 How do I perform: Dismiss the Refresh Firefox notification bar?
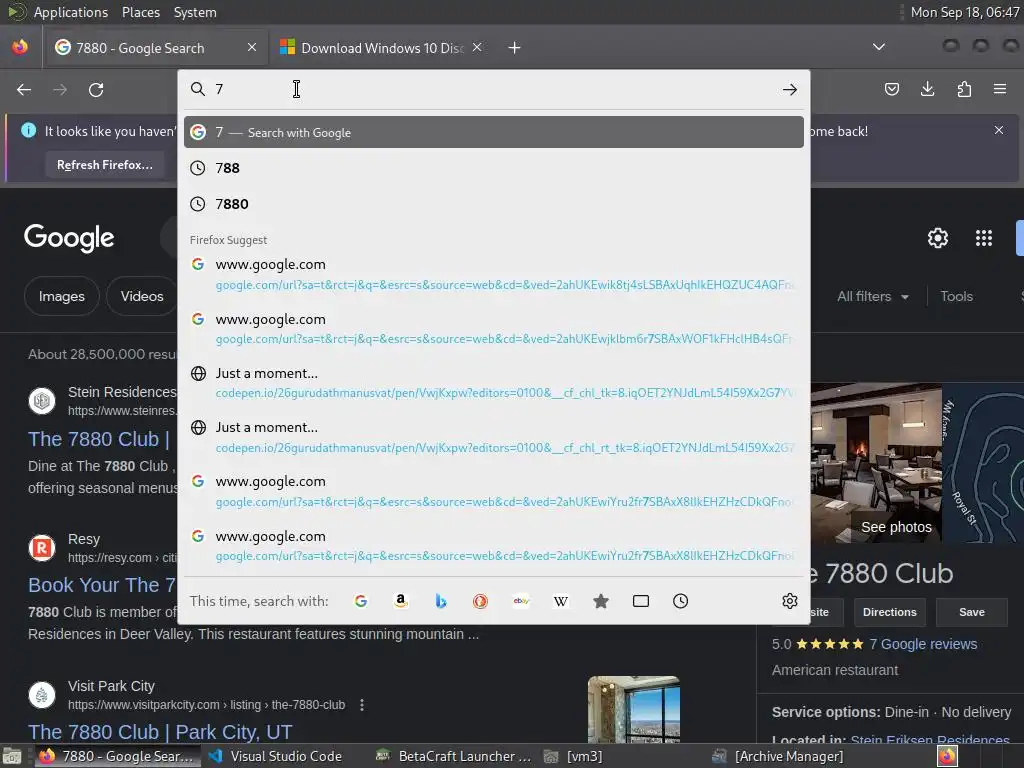coord(999,130)
